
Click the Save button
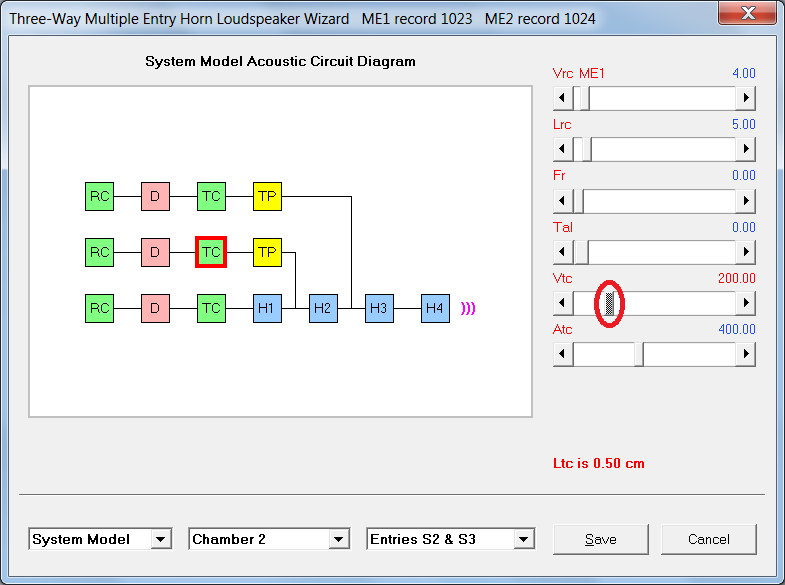pyautogui.click(x=601, y=539)
